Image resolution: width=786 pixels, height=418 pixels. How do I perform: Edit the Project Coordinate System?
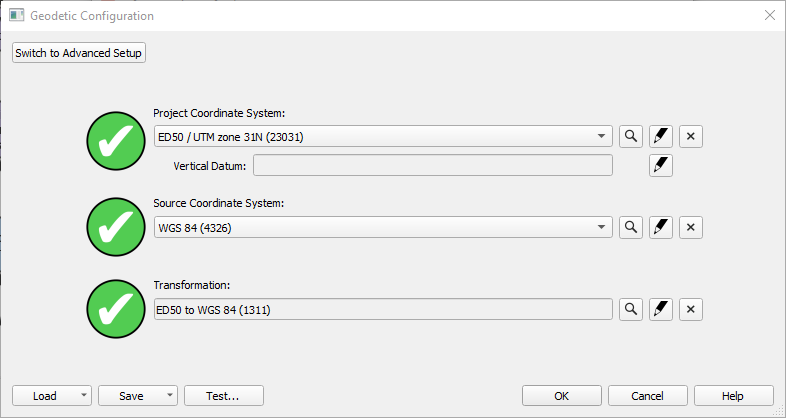(660, 136)
